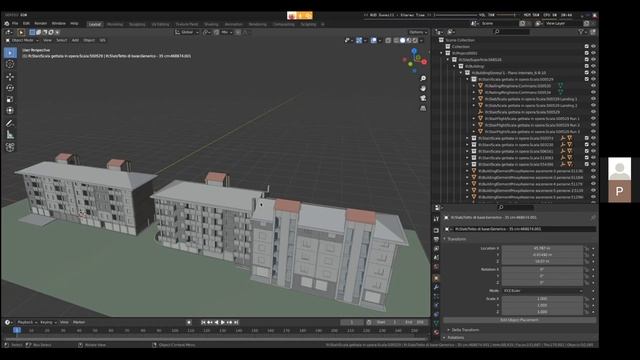640x360 pixels.
Task: Activate the Move tool
Action: coord(10,76)
